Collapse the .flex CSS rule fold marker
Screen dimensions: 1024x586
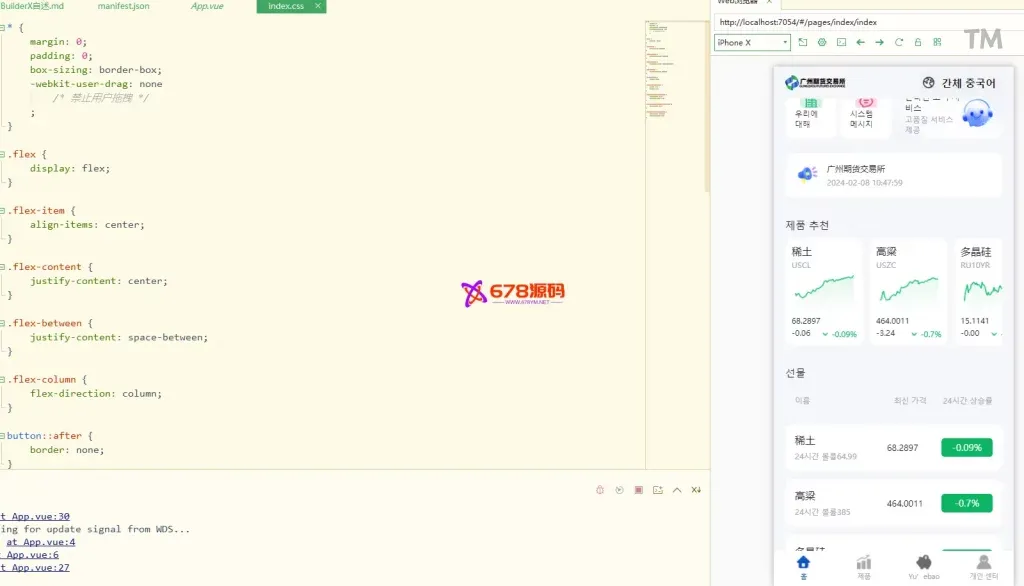click(x=3, y=154)
